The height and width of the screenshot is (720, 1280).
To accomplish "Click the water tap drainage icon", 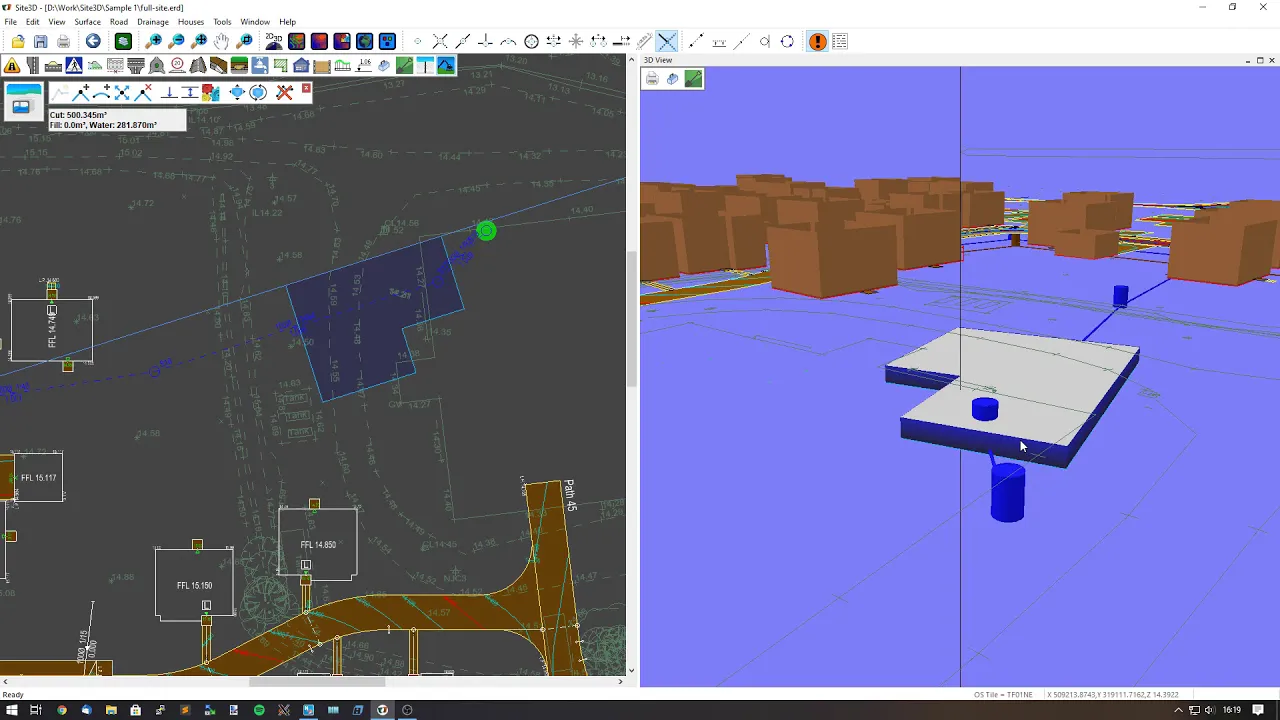I will (x=259, y=66).
